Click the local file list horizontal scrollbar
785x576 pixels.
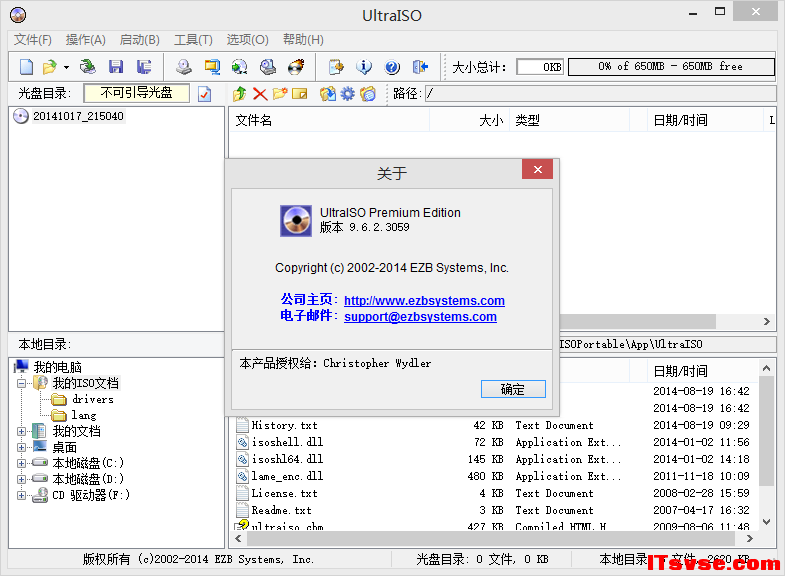click(x=493, y=538)
